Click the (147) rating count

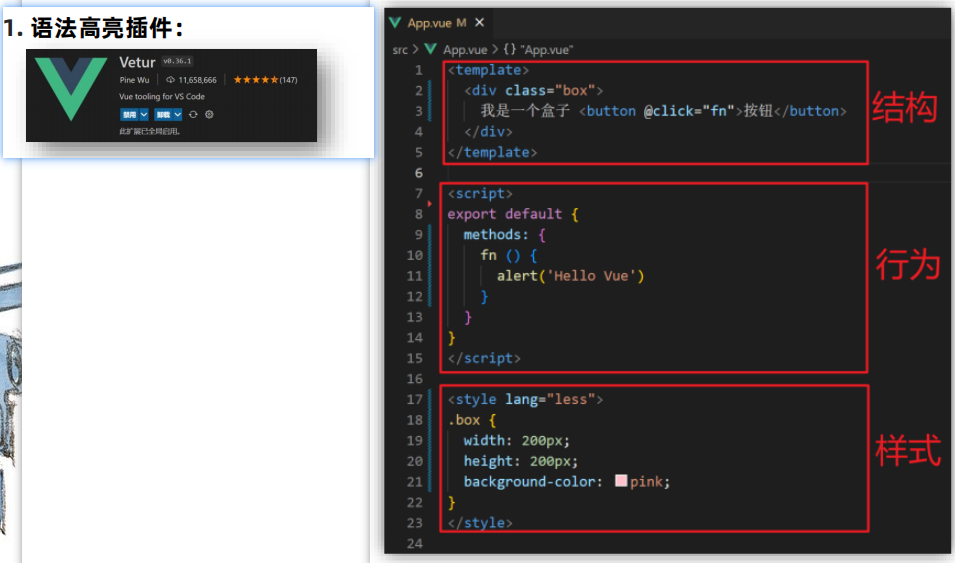(x=289, y=80)
